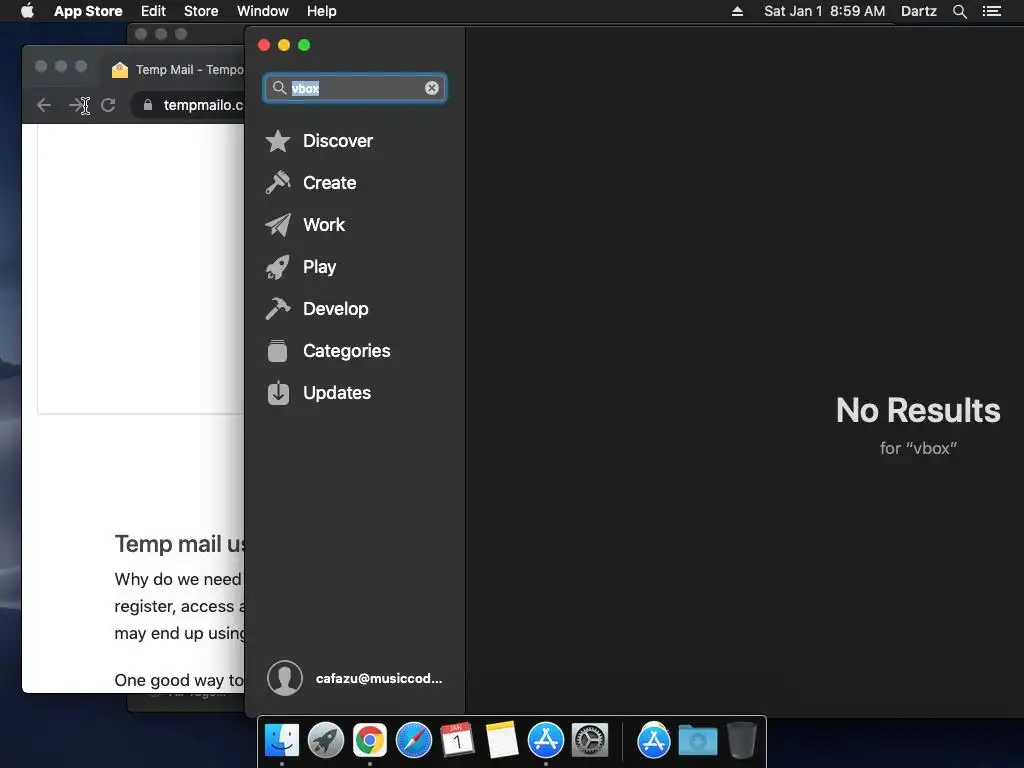Image resolution: width=1024 pixels, height=768 pixels.
Task: Open the Categories icon in sidebar
Action: click(278, 351)
